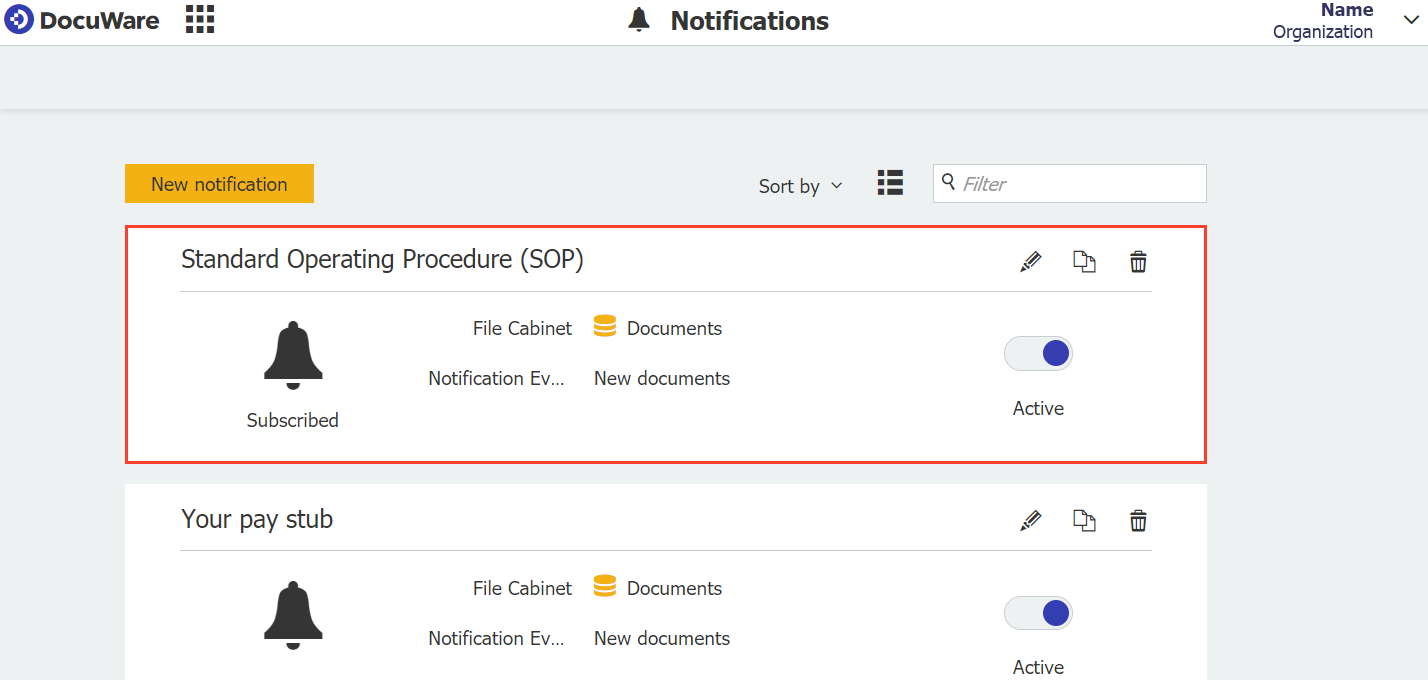
Task: Click the Your pay stub title
Action: (x=257, y=519)
